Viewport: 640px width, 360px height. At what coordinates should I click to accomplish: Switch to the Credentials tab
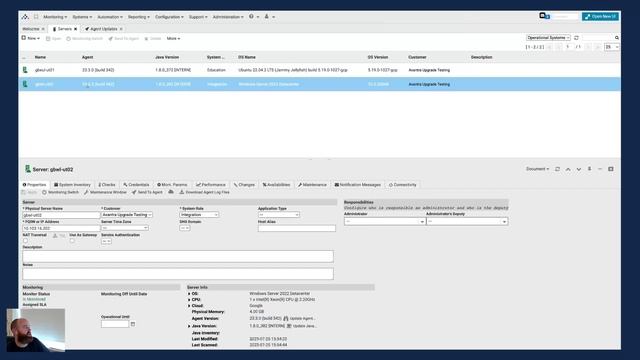136,185
